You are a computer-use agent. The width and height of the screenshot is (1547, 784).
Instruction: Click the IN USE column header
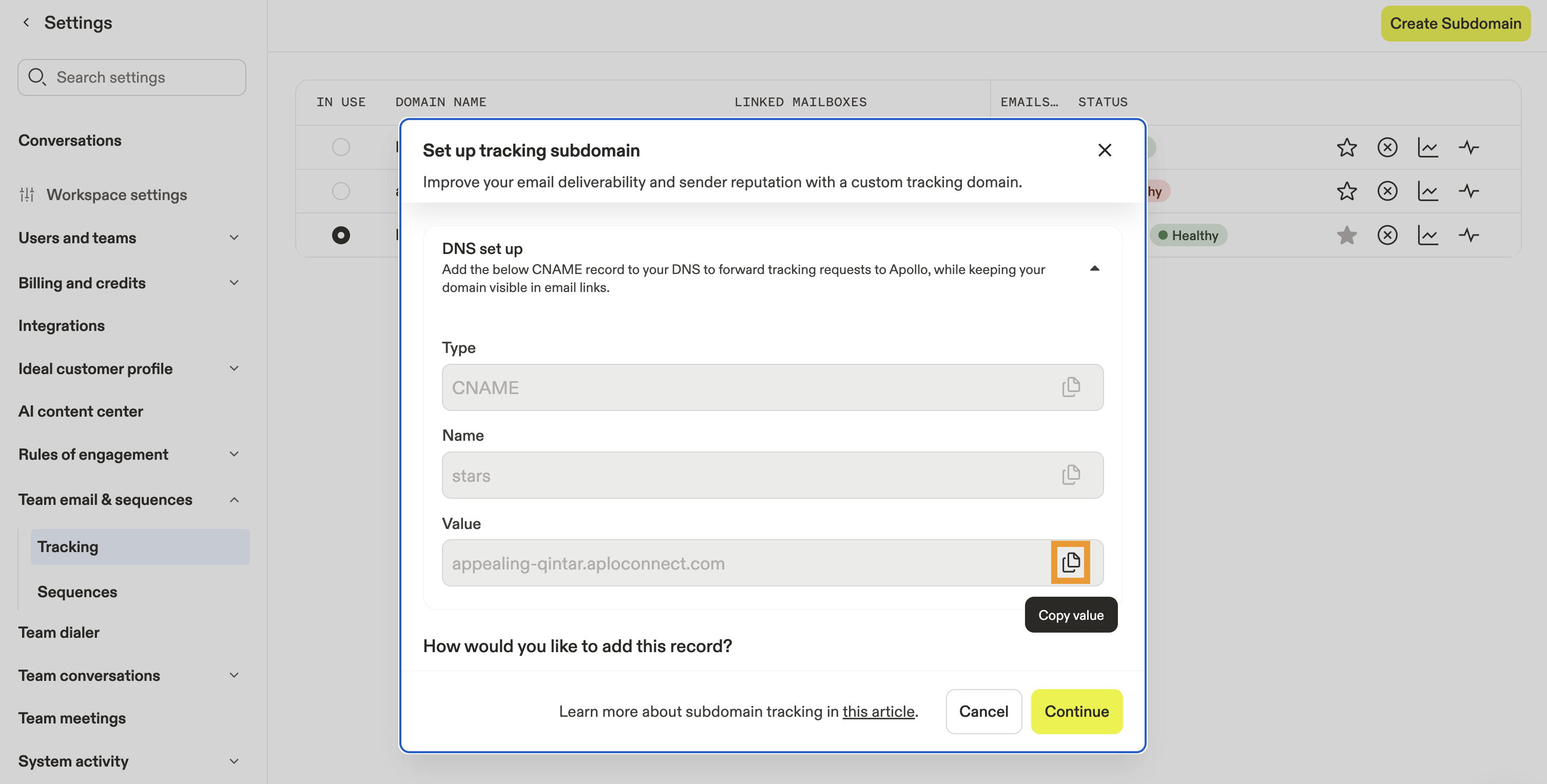[x=340, y=102]
